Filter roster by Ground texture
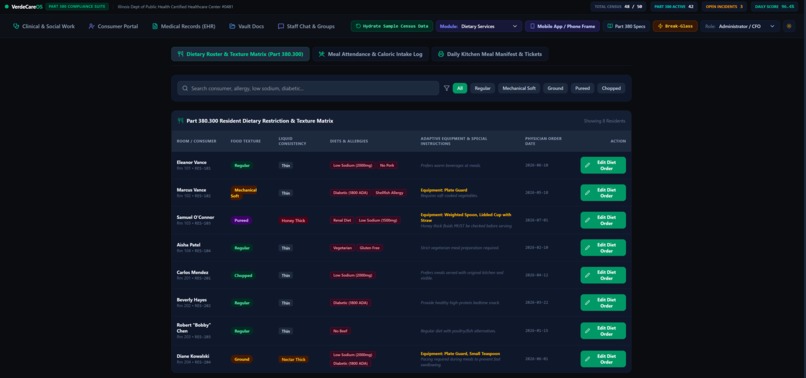 click(x=555, y=88)
